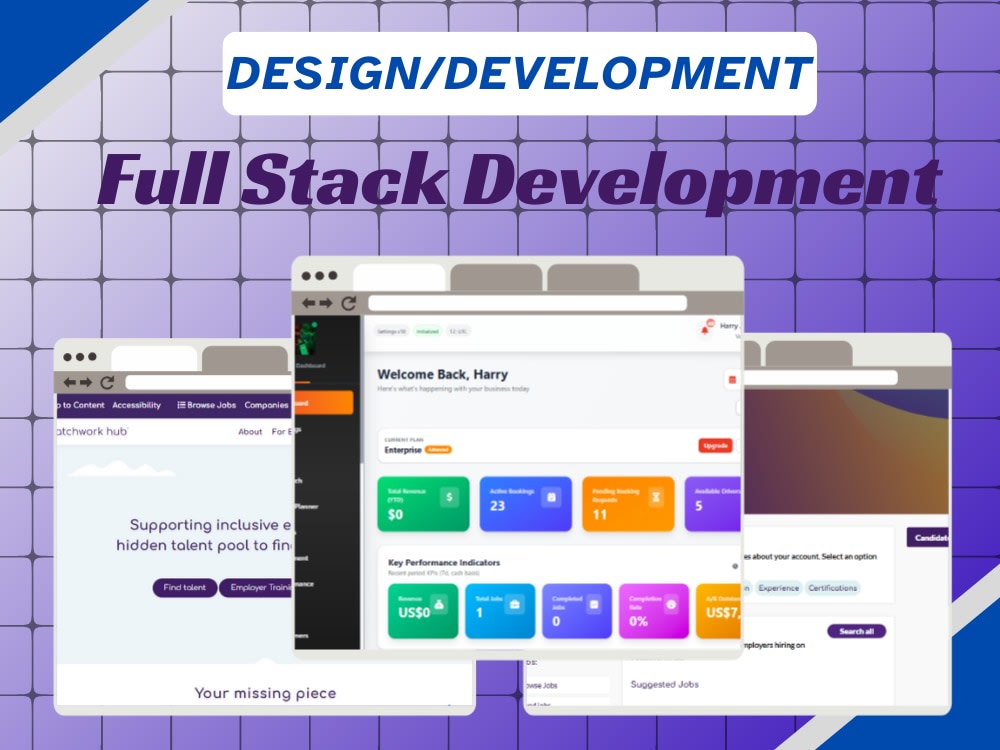Click the 'Your missing piece' heading

(x=265, y=693)
